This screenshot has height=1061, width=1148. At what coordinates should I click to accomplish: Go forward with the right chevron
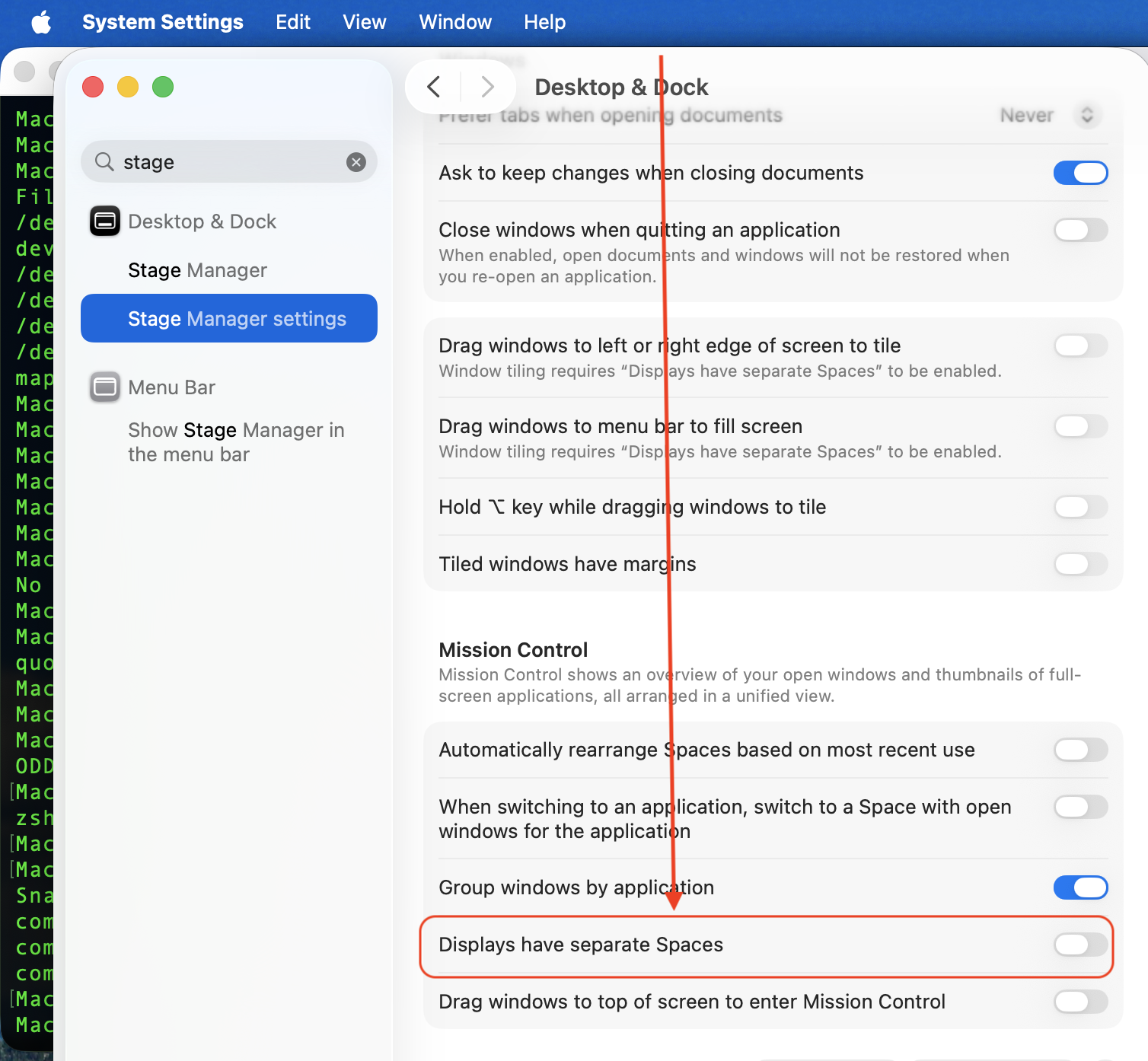(488, 87)
